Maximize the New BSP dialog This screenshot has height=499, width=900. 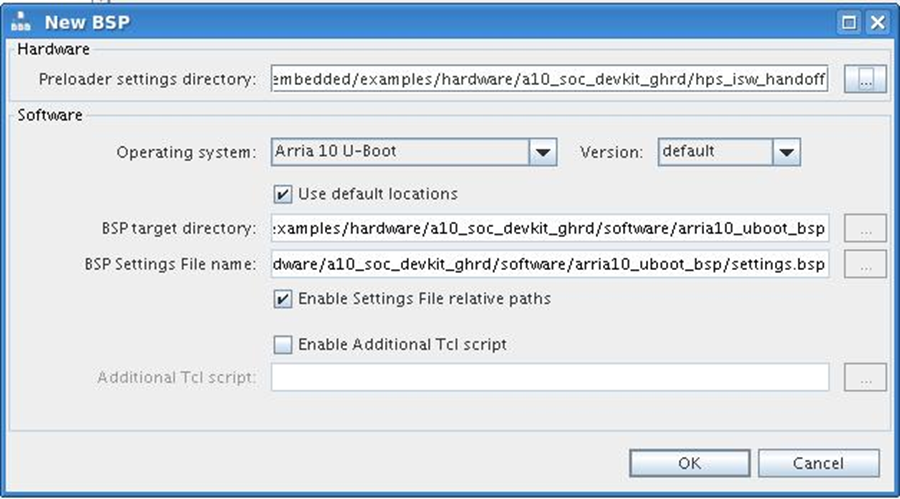(x=849, y=23)
